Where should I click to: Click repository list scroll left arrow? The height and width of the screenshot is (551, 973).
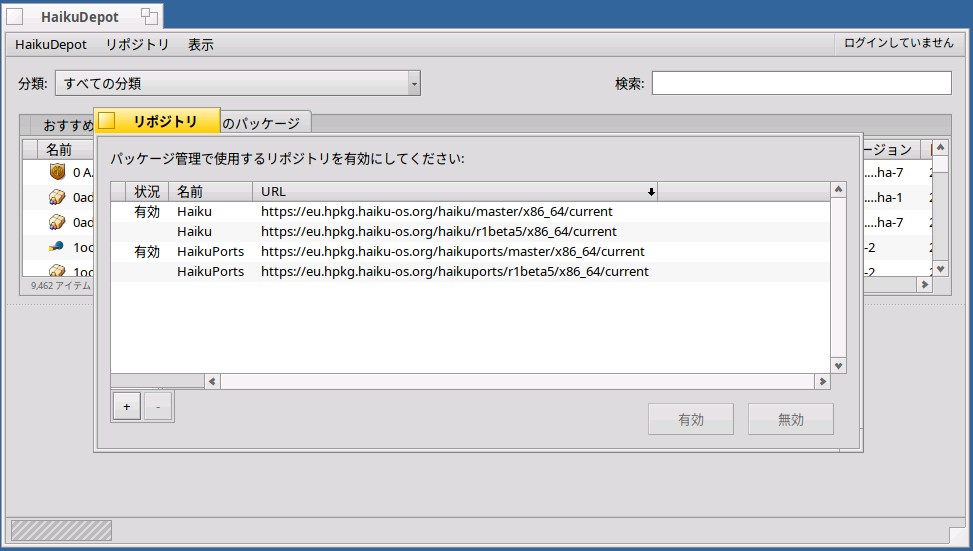click(212, 381)
